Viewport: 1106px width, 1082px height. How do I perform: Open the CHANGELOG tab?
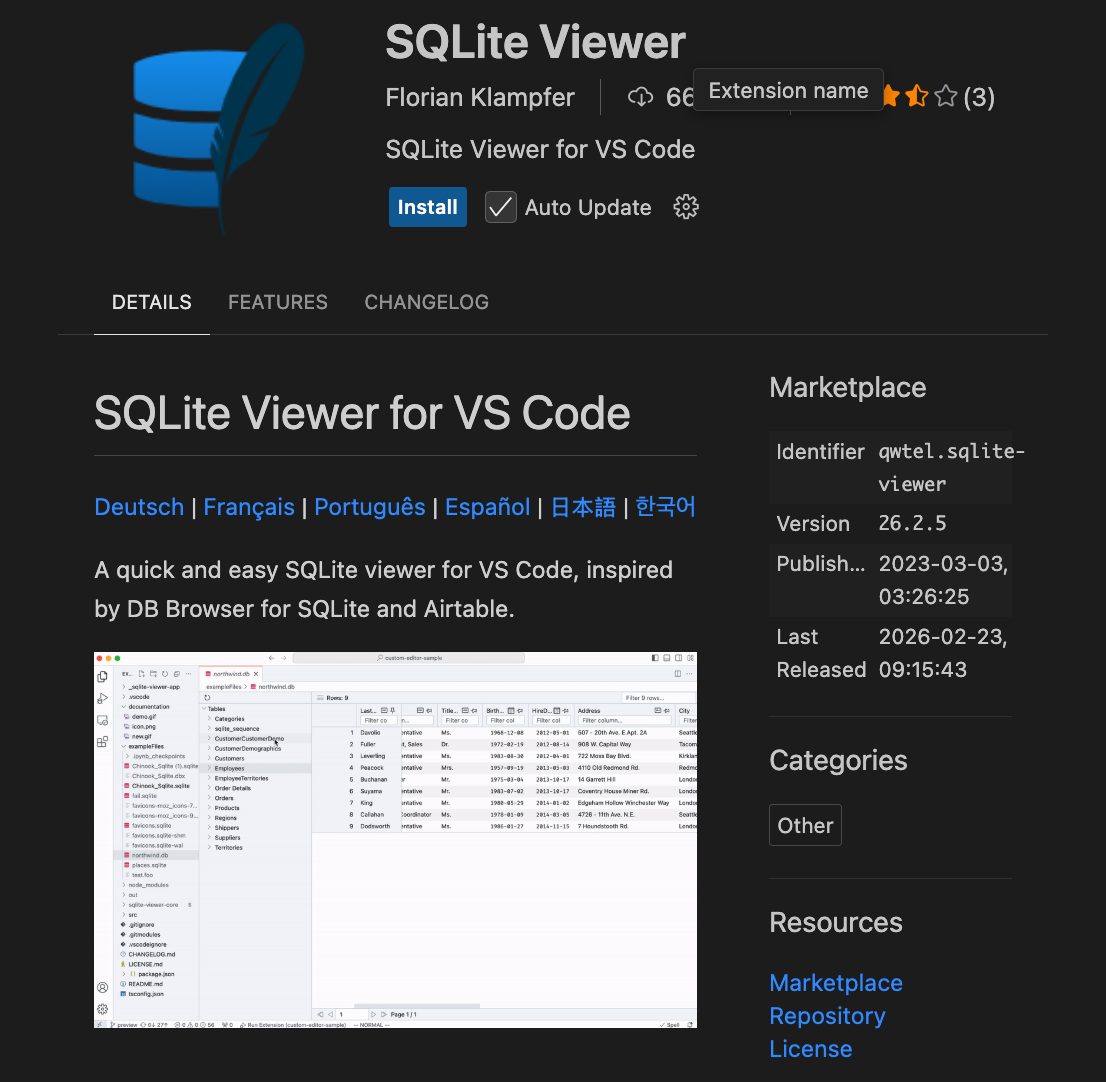(426, 302)
